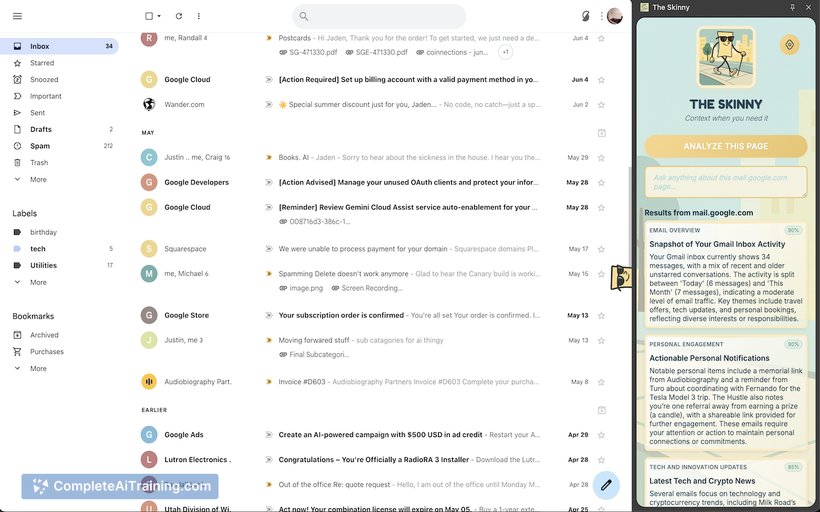Open SGE-471330.pdf attachment
Screen dimensions: 820x512
pos(377,52)
